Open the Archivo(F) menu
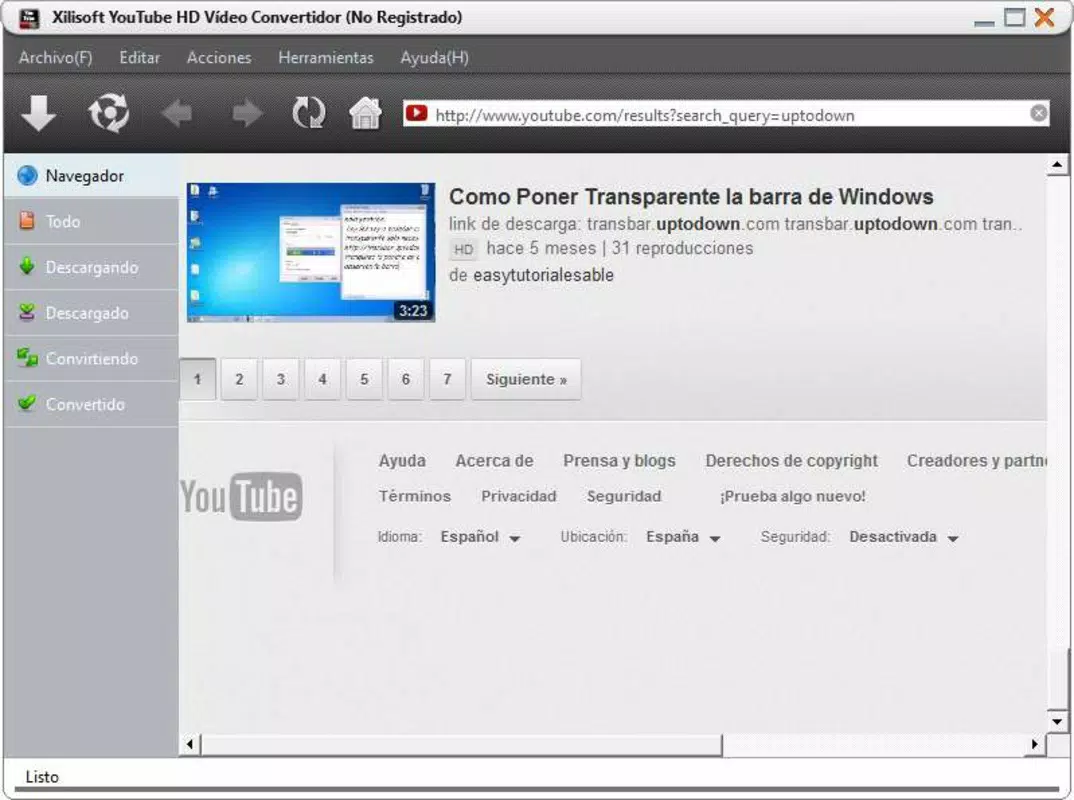 (x=55, y=58)
